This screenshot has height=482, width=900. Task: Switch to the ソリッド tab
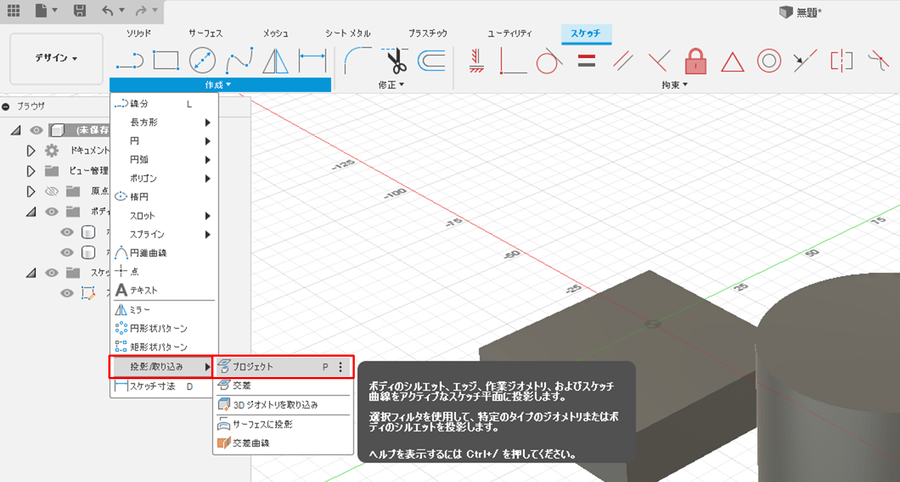tap(139, 34)
